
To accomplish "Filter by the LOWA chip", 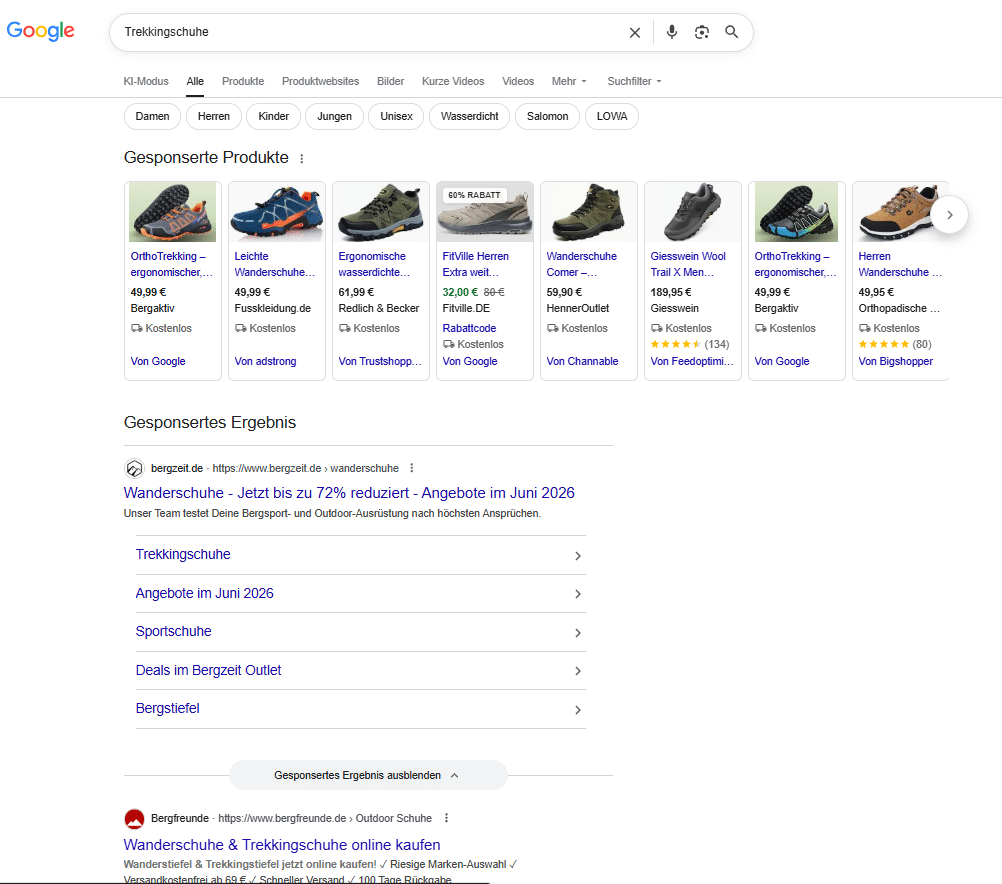I will pos(612,116).
